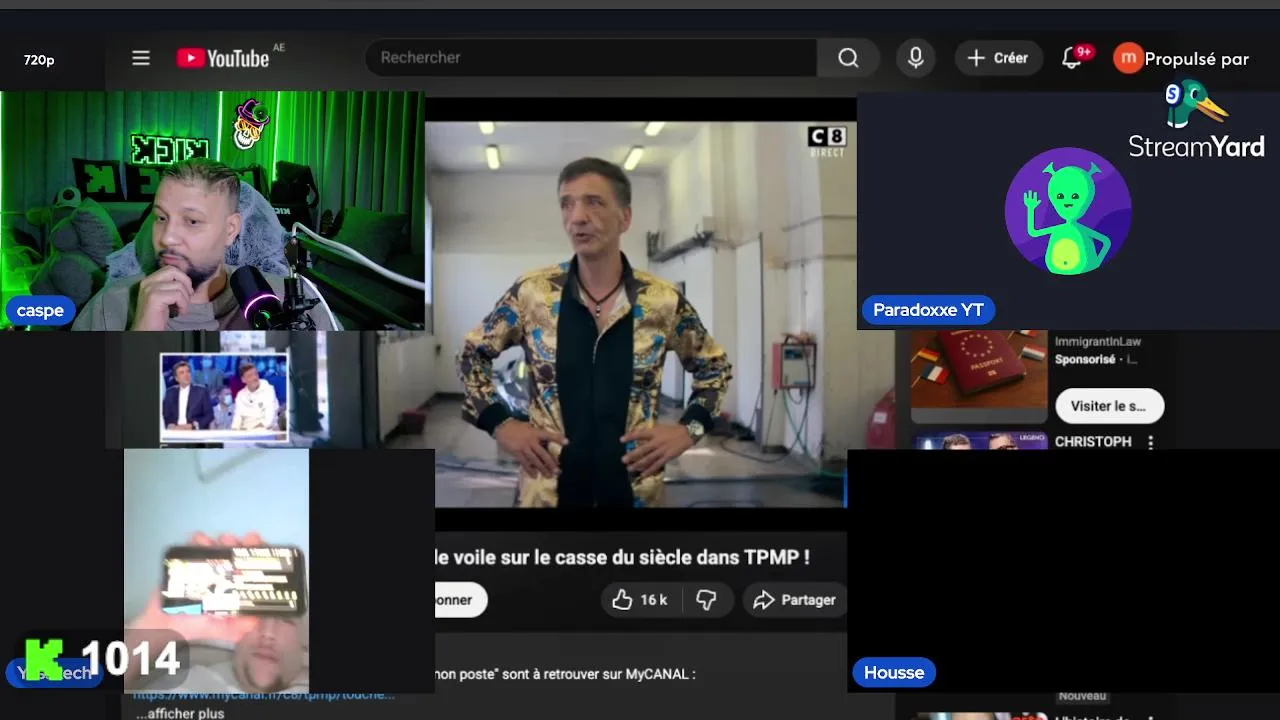Viewport: 1280px width, 720px height.
Task: Open the notifications bell with 9+ badge
Action: 1072,58
